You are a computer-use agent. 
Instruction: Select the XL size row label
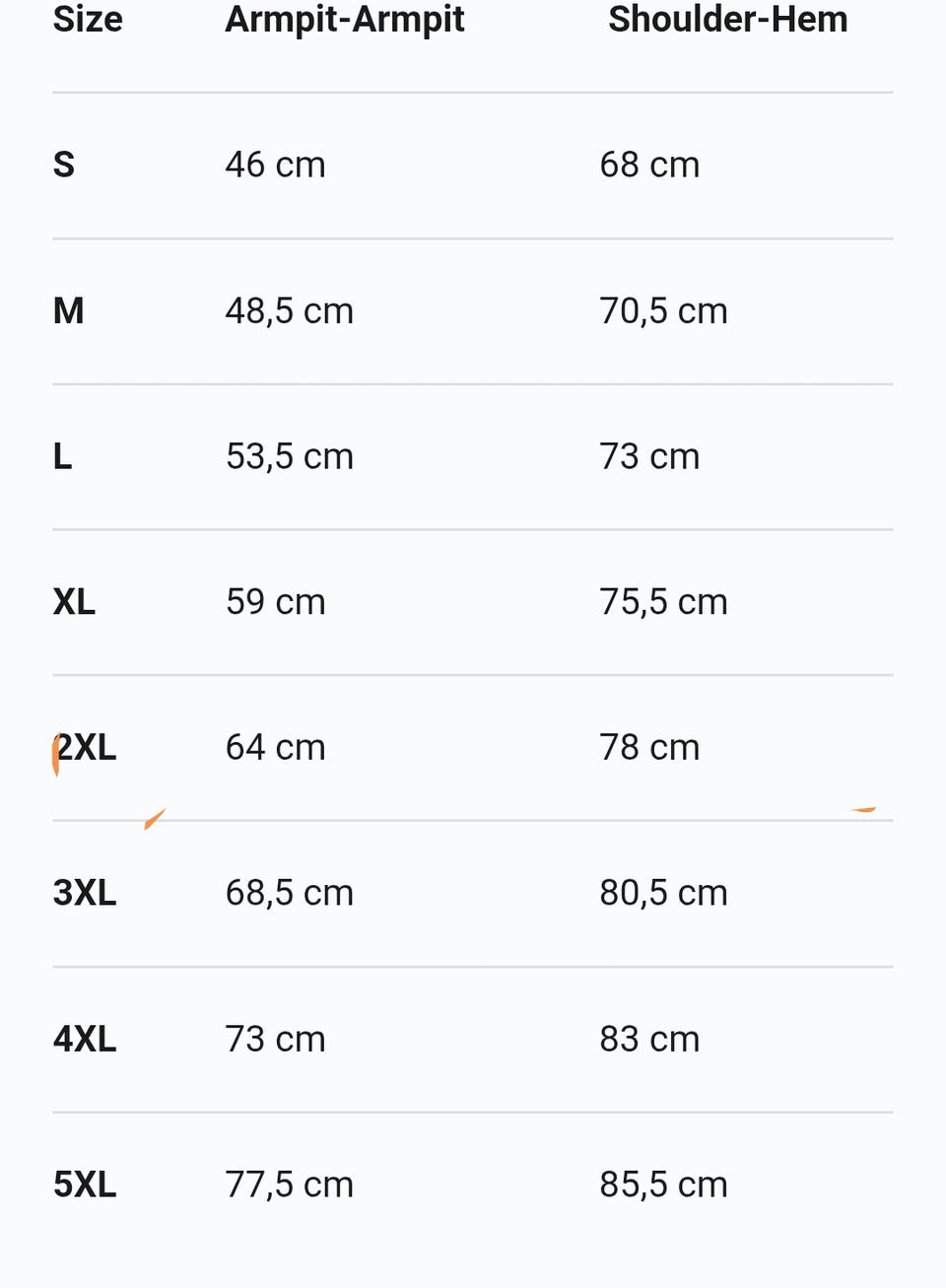click(74, 602)
